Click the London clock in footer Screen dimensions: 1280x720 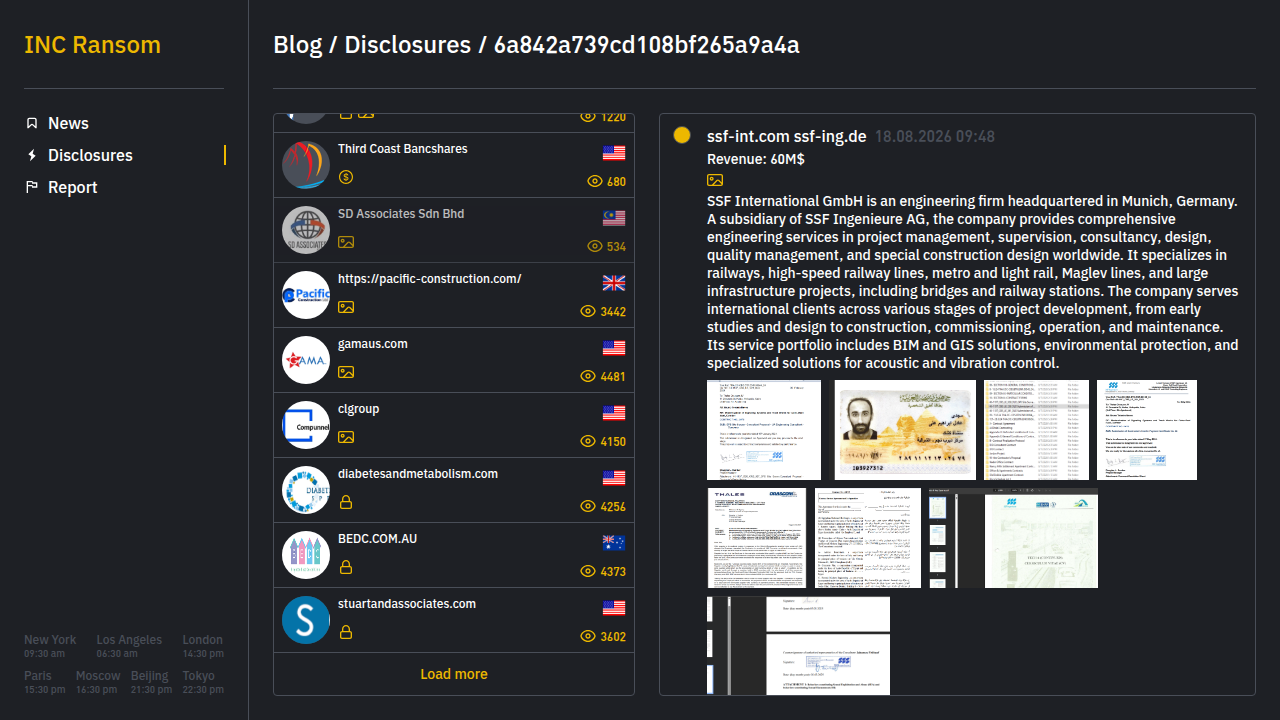coord(203,646)
